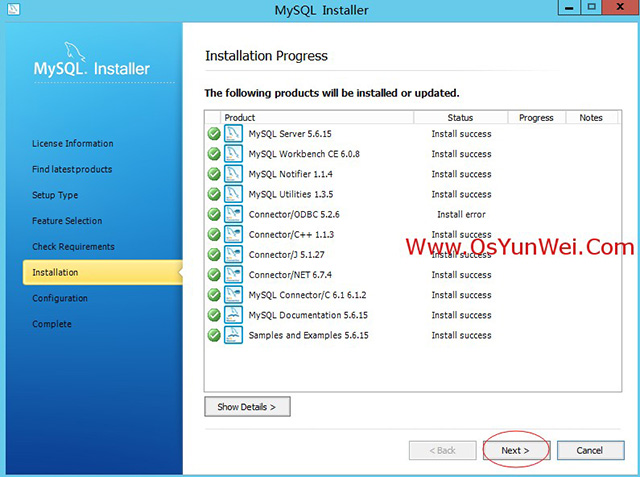
Task: Select 'MySQL Notifier 1.1.4' product name
Action: click(291, 174)
